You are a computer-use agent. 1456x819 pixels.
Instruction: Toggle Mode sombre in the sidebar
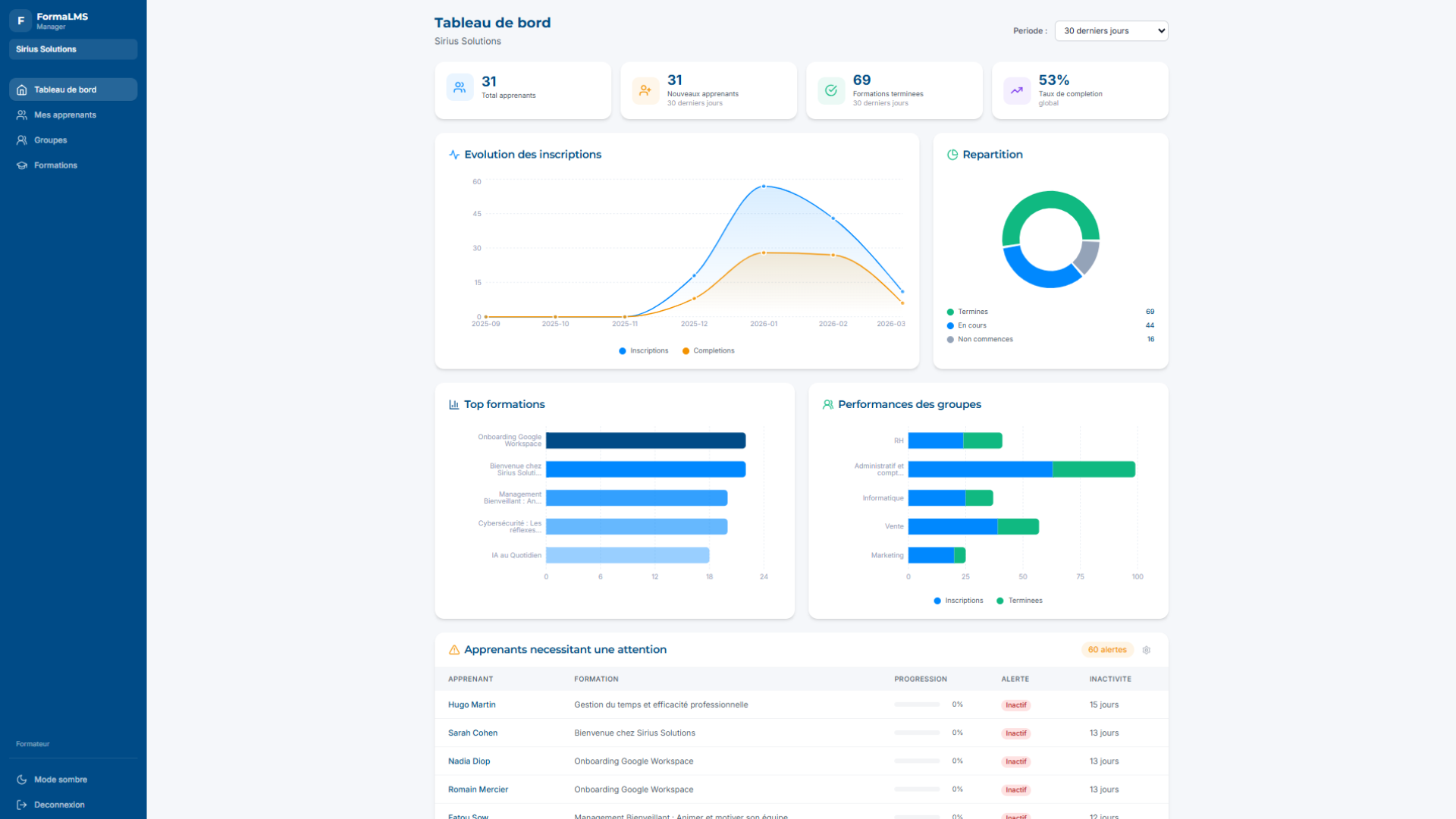[61, 779]
